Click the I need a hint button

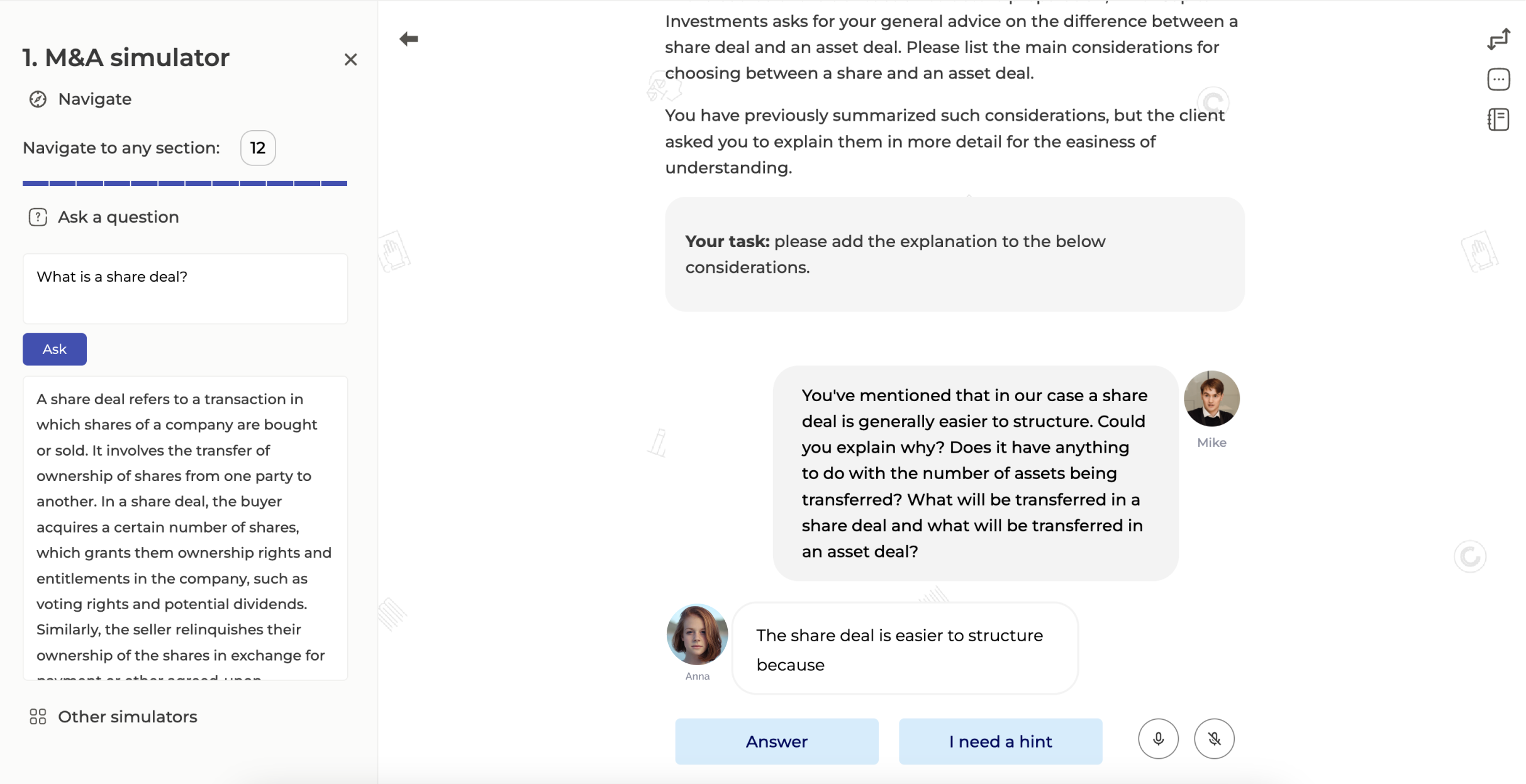coord(1000,742)
